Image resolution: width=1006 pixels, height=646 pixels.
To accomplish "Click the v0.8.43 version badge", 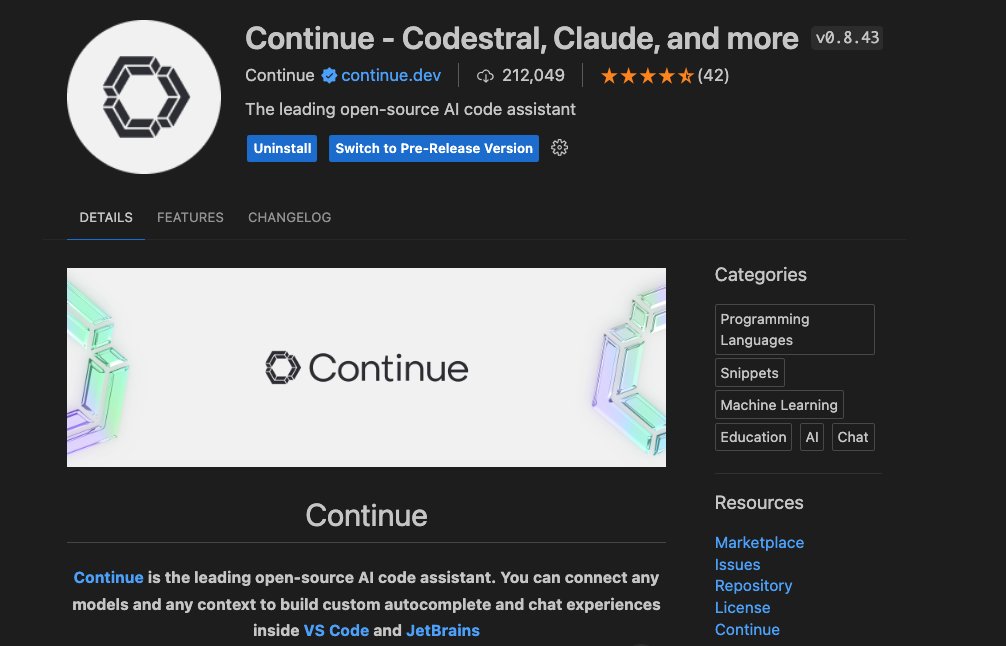I will pyautogui.click(x=847, y=38).
